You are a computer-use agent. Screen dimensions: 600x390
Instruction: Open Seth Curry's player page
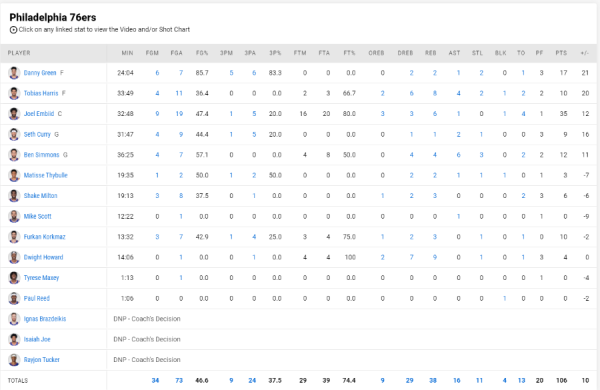click(37, 134)
